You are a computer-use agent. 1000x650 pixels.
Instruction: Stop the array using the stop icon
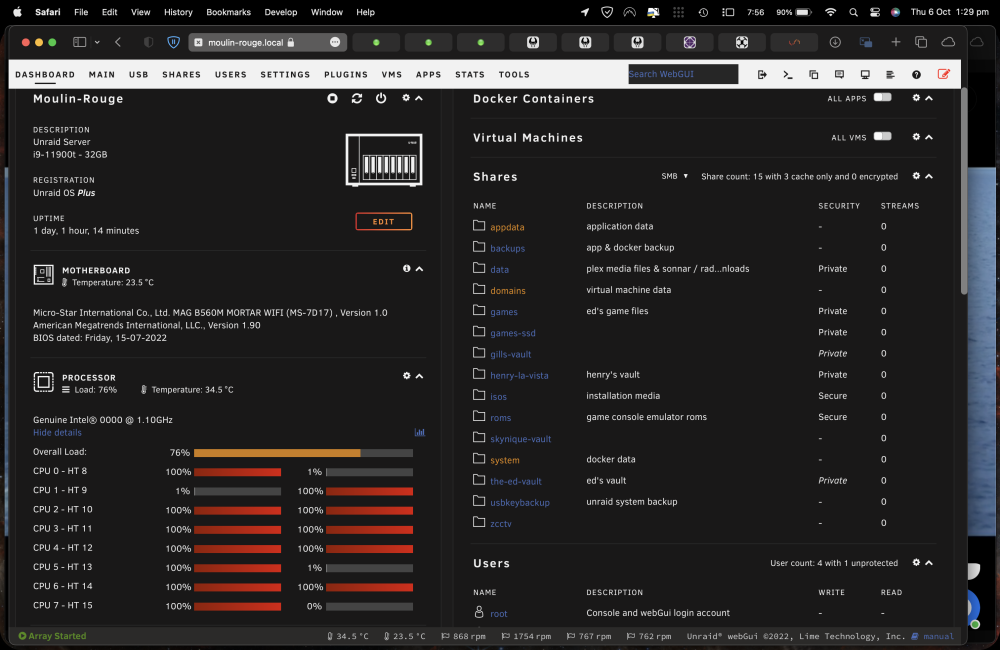point(332,98)
